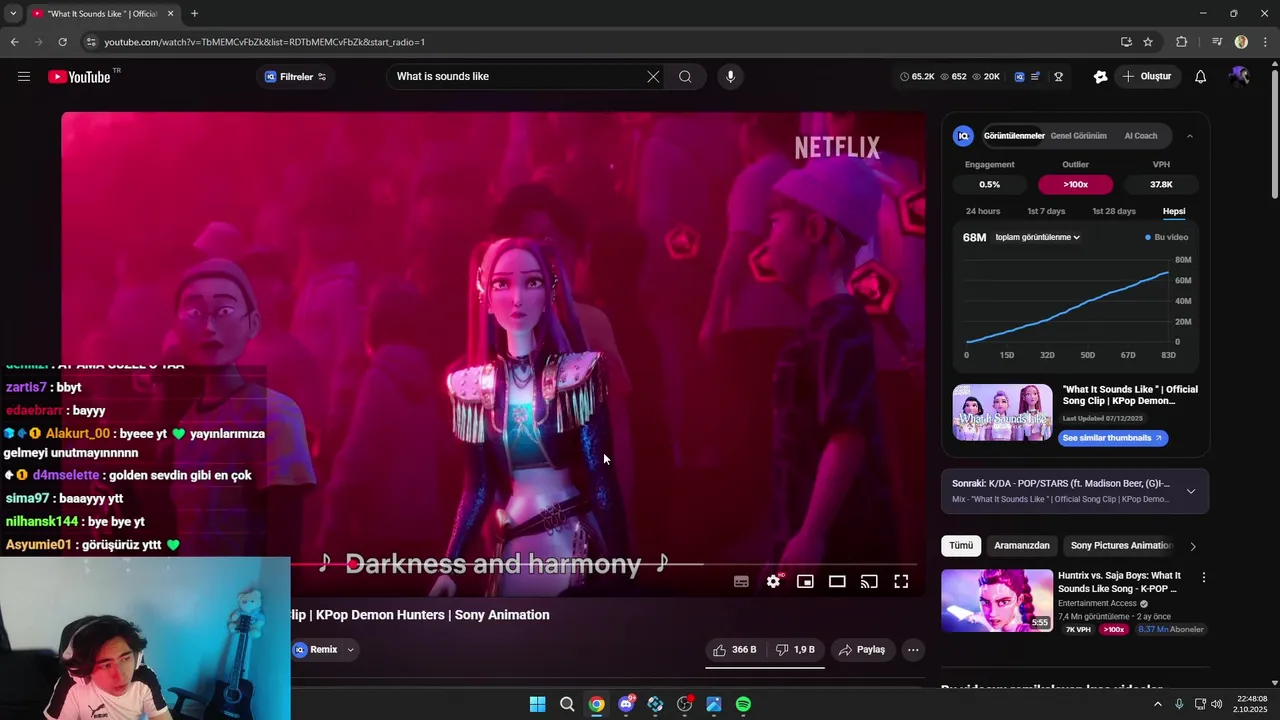Open the player settings gear
1280x720 pixels.
click(x=773, y=582)
